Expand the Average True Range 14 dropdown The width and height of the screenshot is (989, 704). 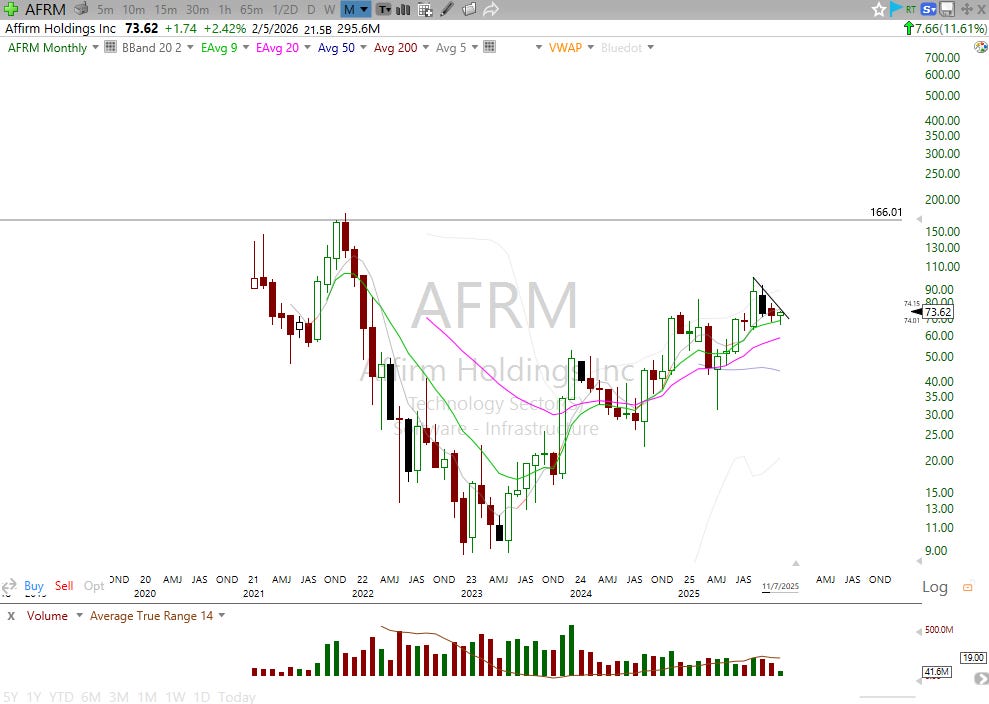[221, 615]
